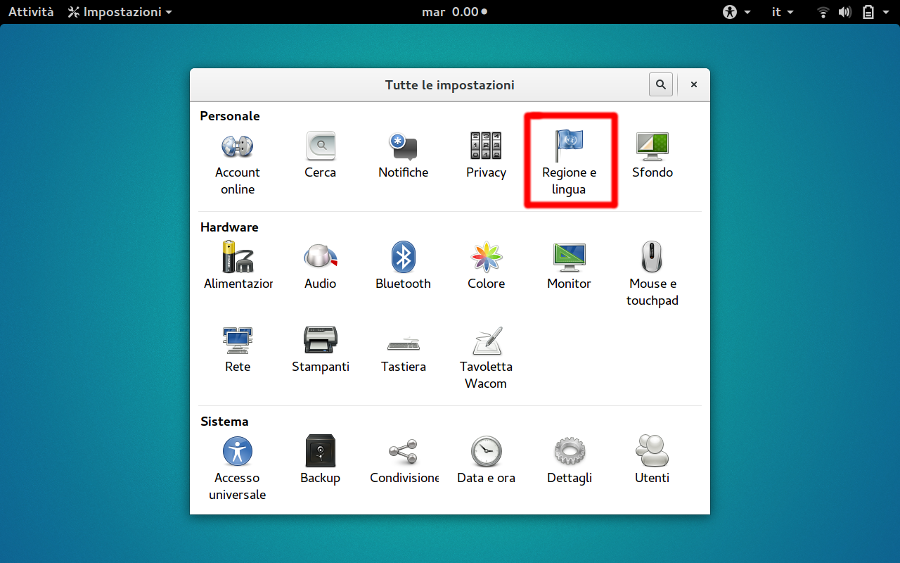Expand the accessibility menu in top bar

tap(736, 12)
